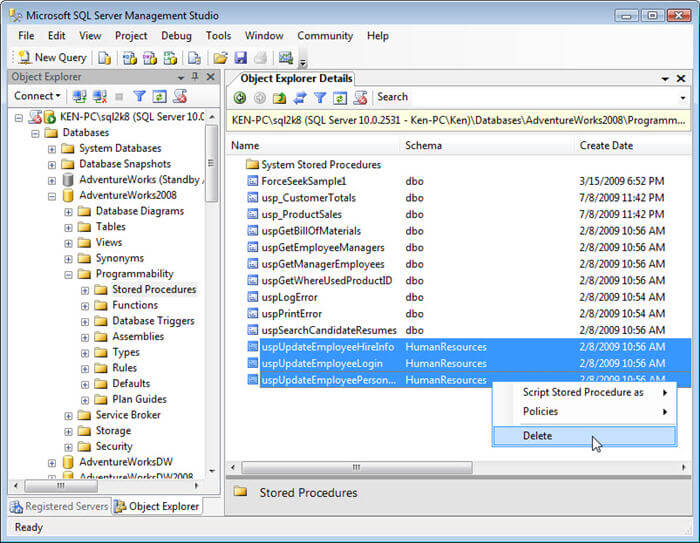Collapse the Programmability tree node
The height and width of the screenshot is (543, 700).
click(69, 274)
